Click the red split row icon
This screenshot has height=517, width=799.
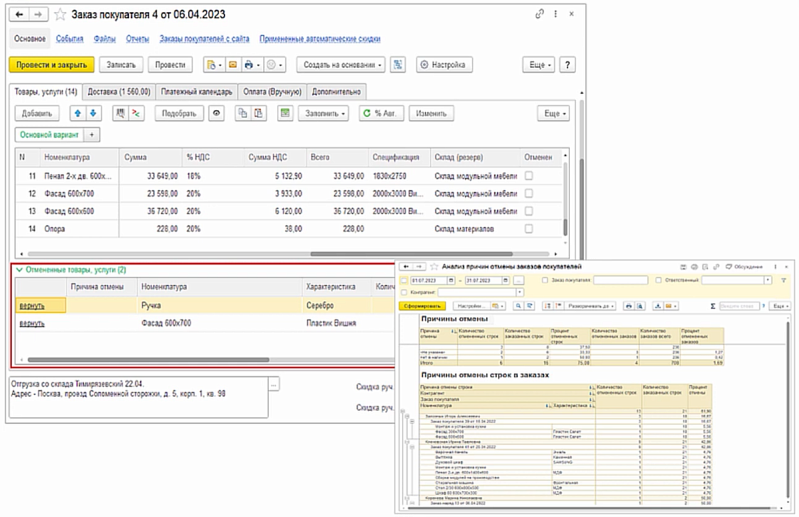pos(136,113)
